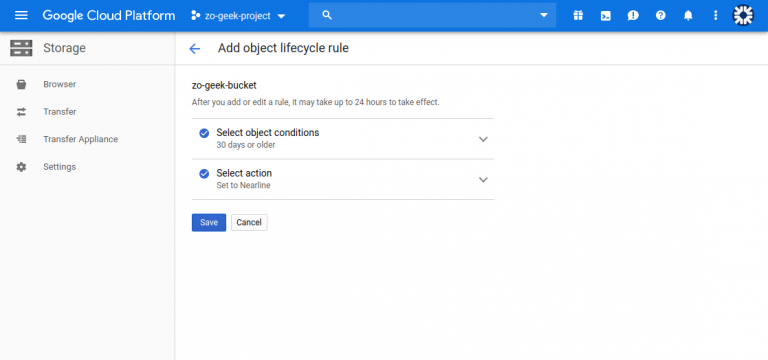768x360 pixels.
Task: Expand the search bar dropdown arrow
Action: pyautogui.click(x=544, y=15)
